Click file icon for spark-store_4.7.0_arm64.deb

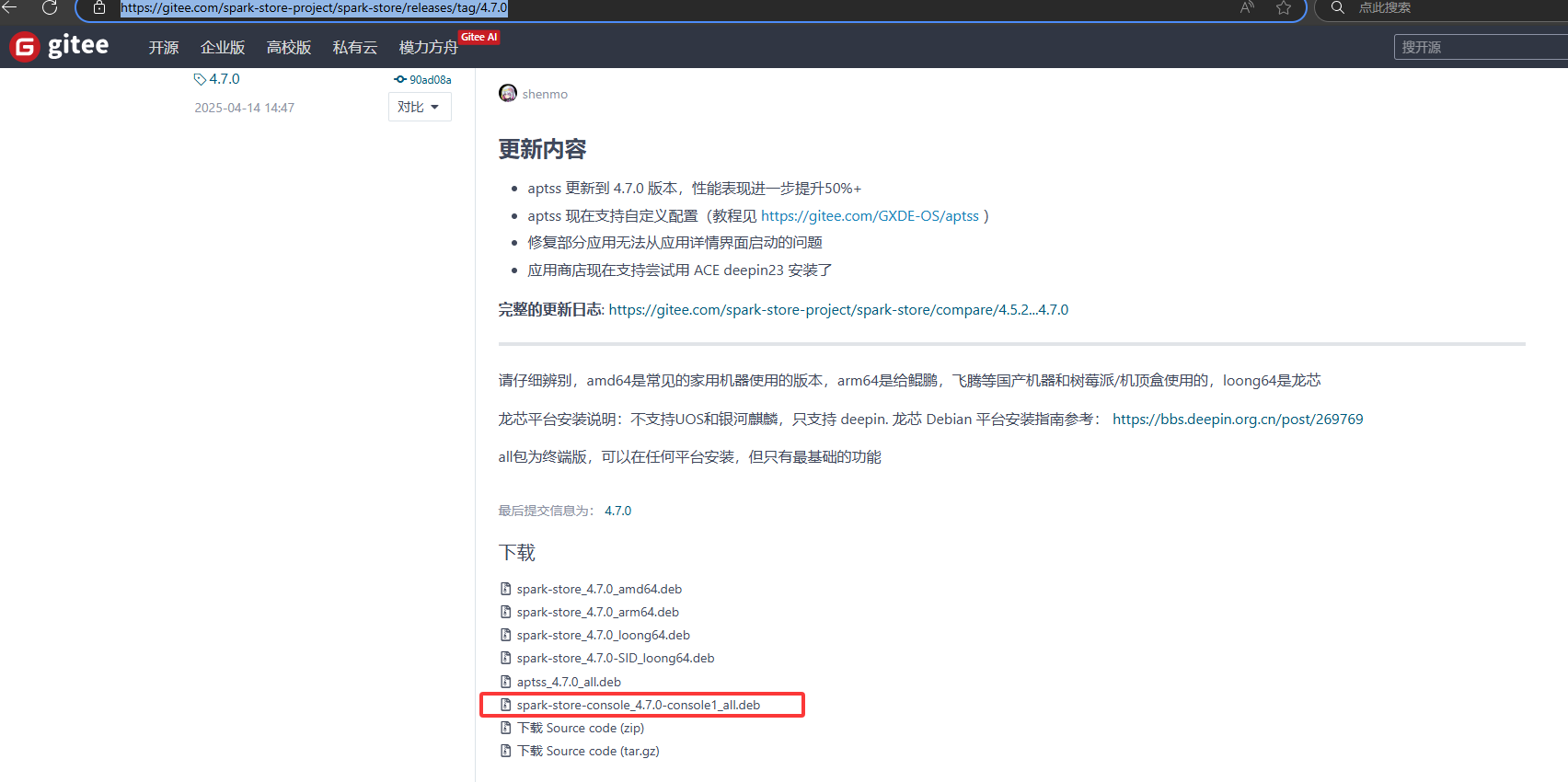[505, 612]
